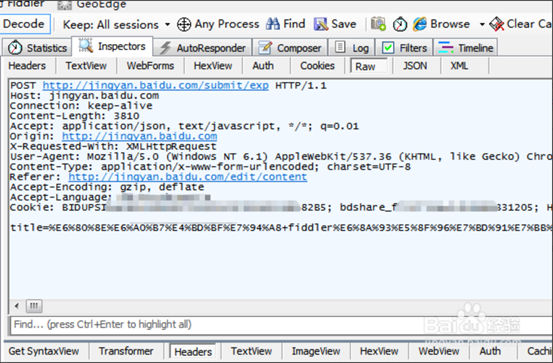Open Find with the binoculars icon
Image resolution: width=553 pixels, height=363 pixels.
point(273,24)
